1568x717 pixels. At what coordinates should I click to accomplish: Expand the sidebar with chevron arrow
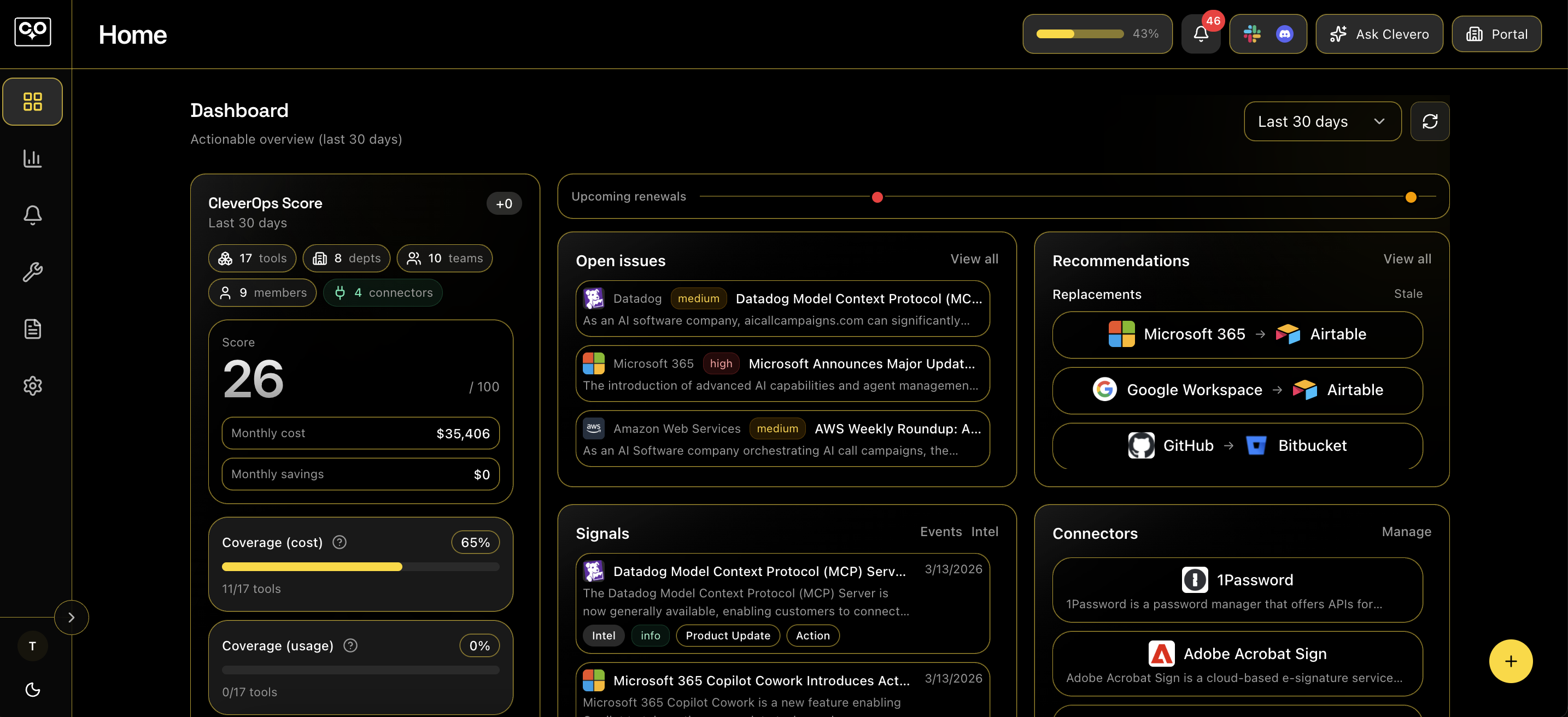pos(71,617)
